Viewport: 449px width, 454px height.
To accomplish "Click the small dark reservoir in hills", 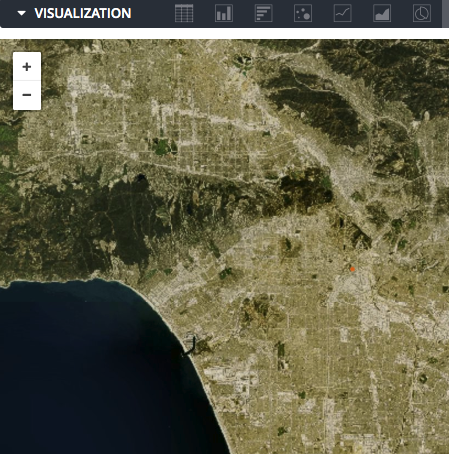I will (141, 177).
